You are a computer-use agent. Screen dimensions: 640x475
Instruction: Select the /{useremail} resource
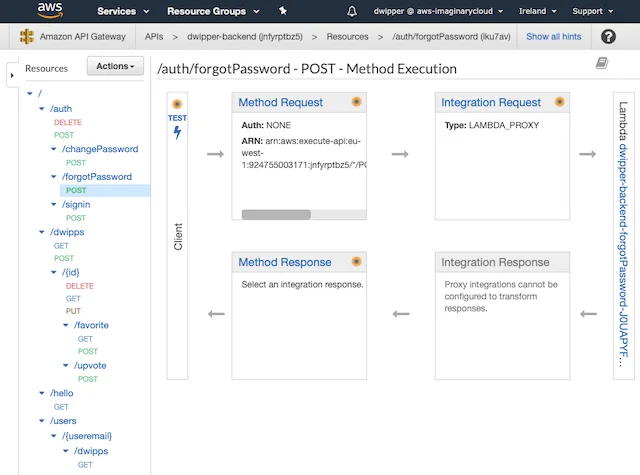coord(87,436)
